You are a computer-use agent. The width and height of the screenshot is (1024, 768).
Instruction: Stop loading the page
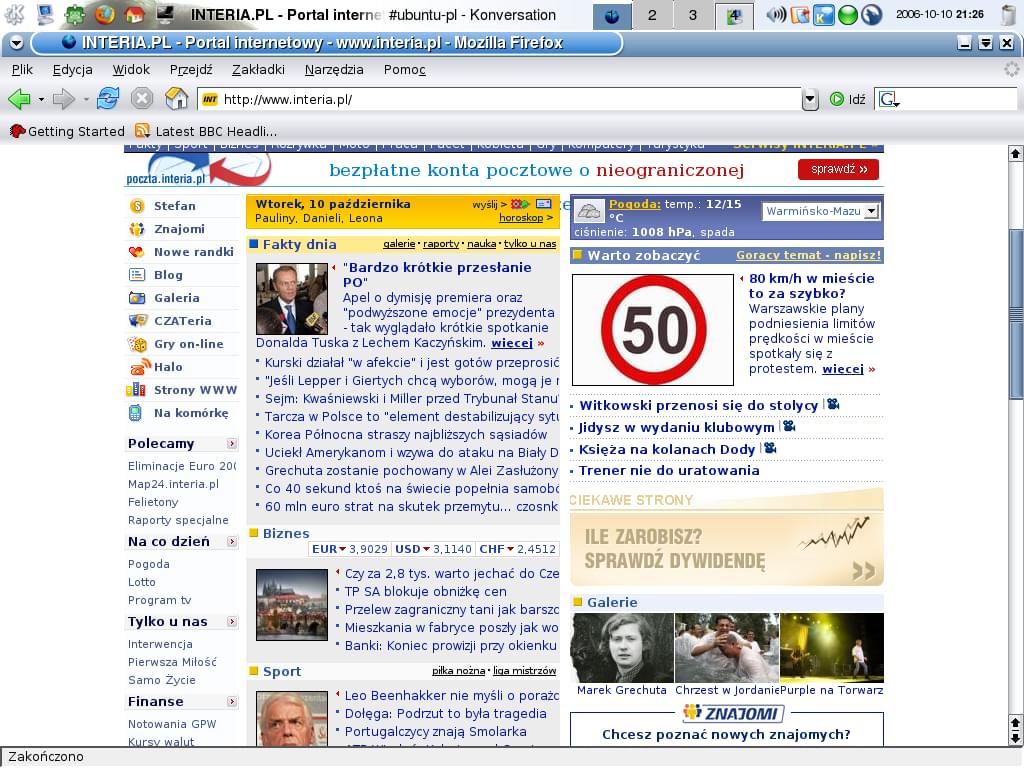[x=142, y=99]
